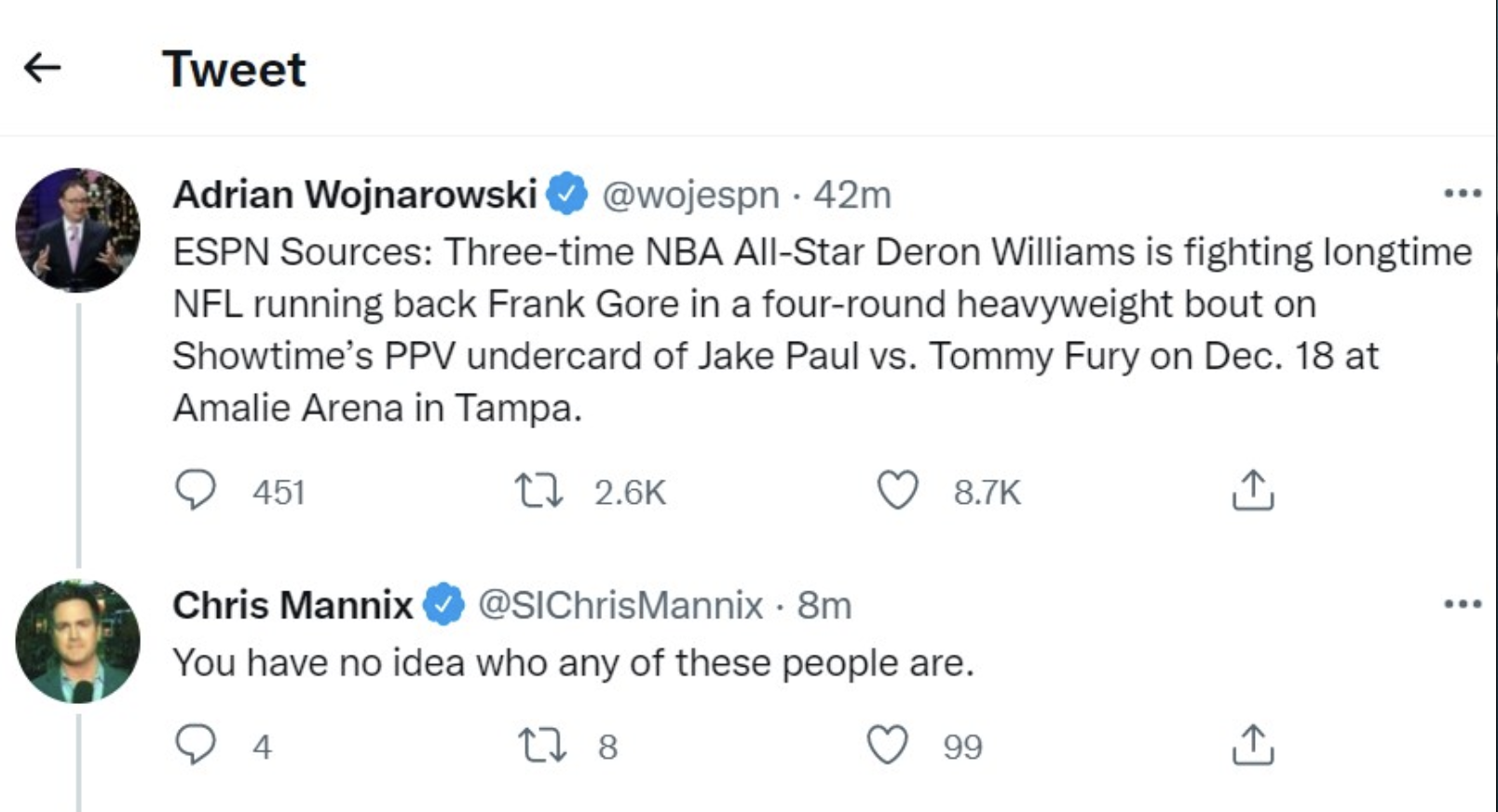Reply to Chris Mannix's tweet
Screen dimensions: 1498x812
196,745
